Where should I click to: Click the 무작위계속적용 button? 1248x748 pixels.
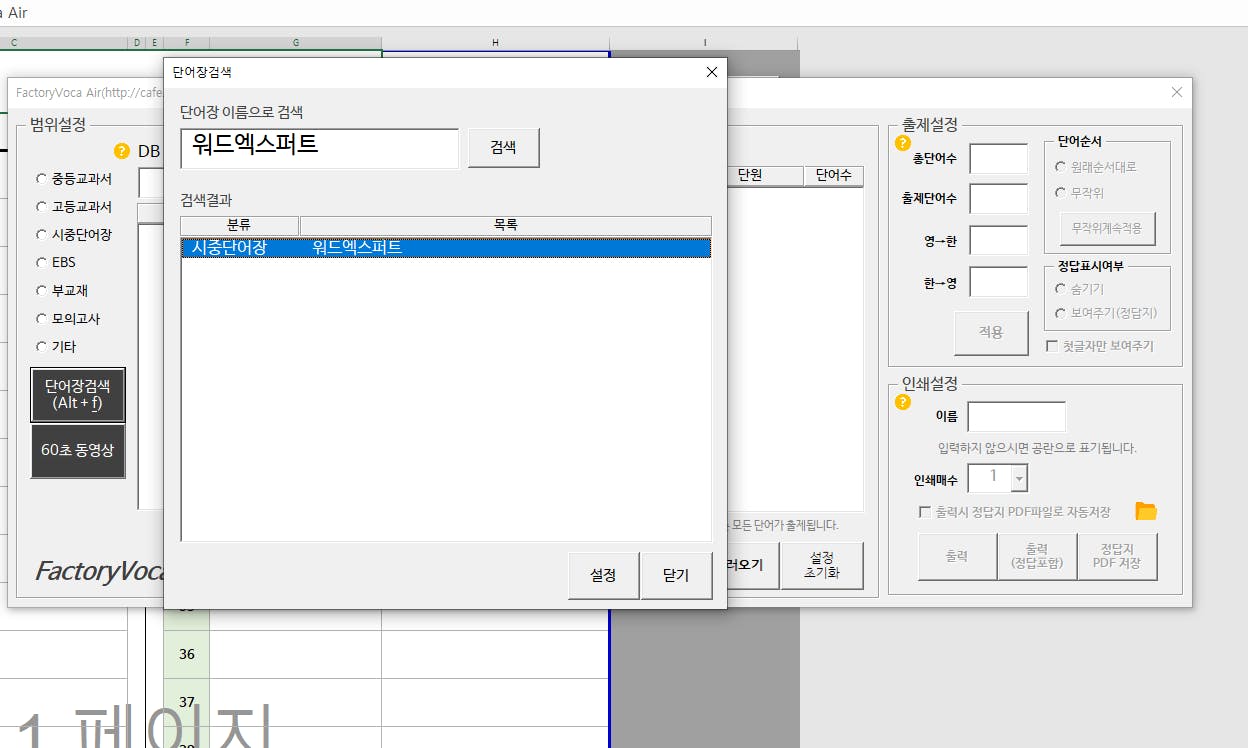coord(1107,228)
